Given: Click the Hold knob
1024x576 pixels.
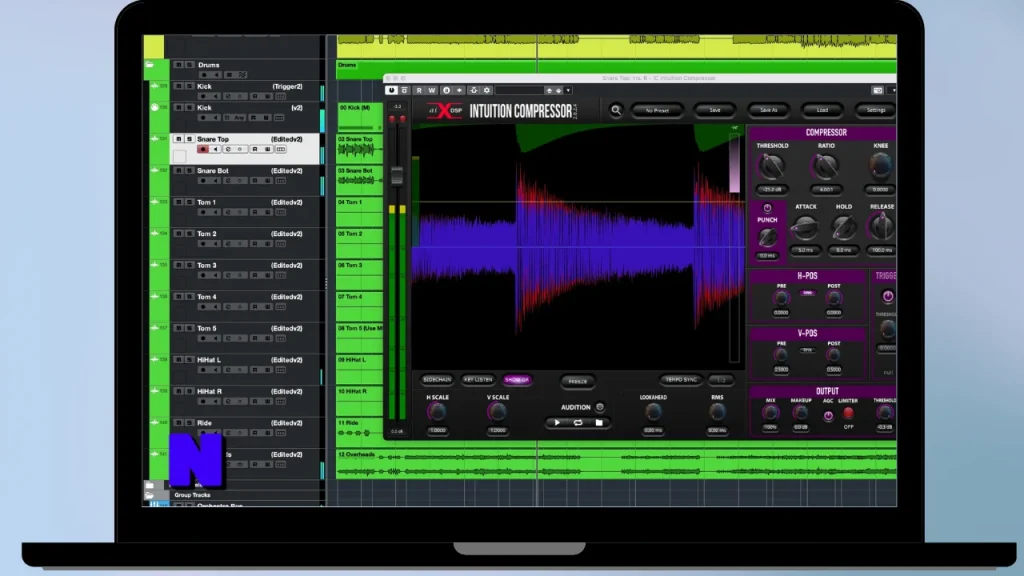Looking at the screenshot, I should tap(843, 227).
